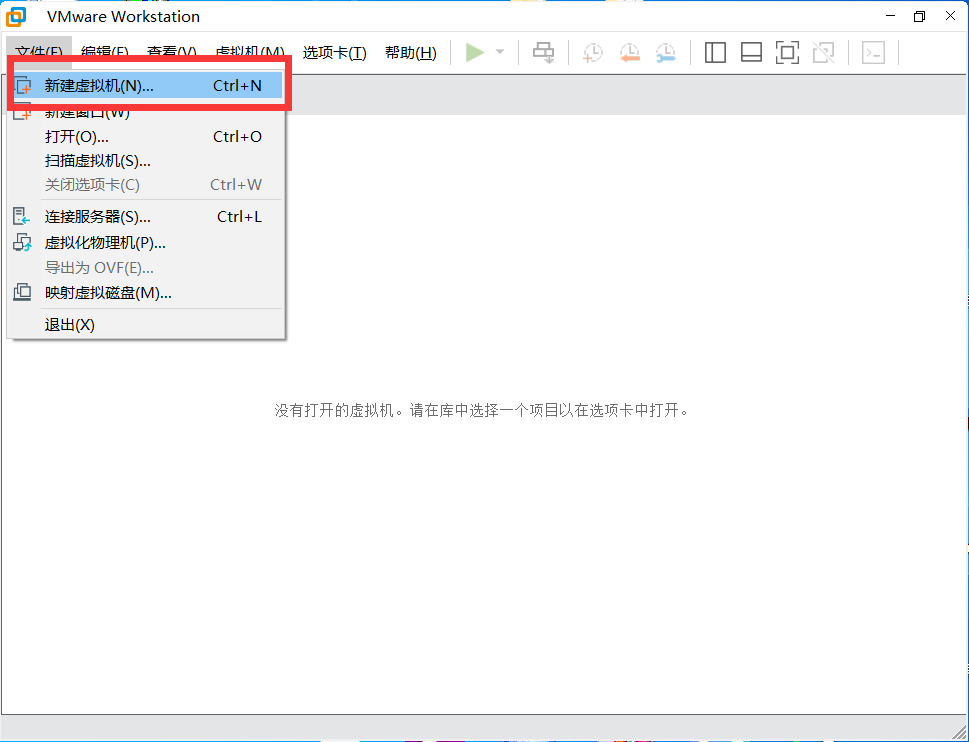The width and height of the screenshot is (969, 742).
Task: Choose Scan for Virtual Machines (扫描虚拟机)
Action: pos(146,161)
